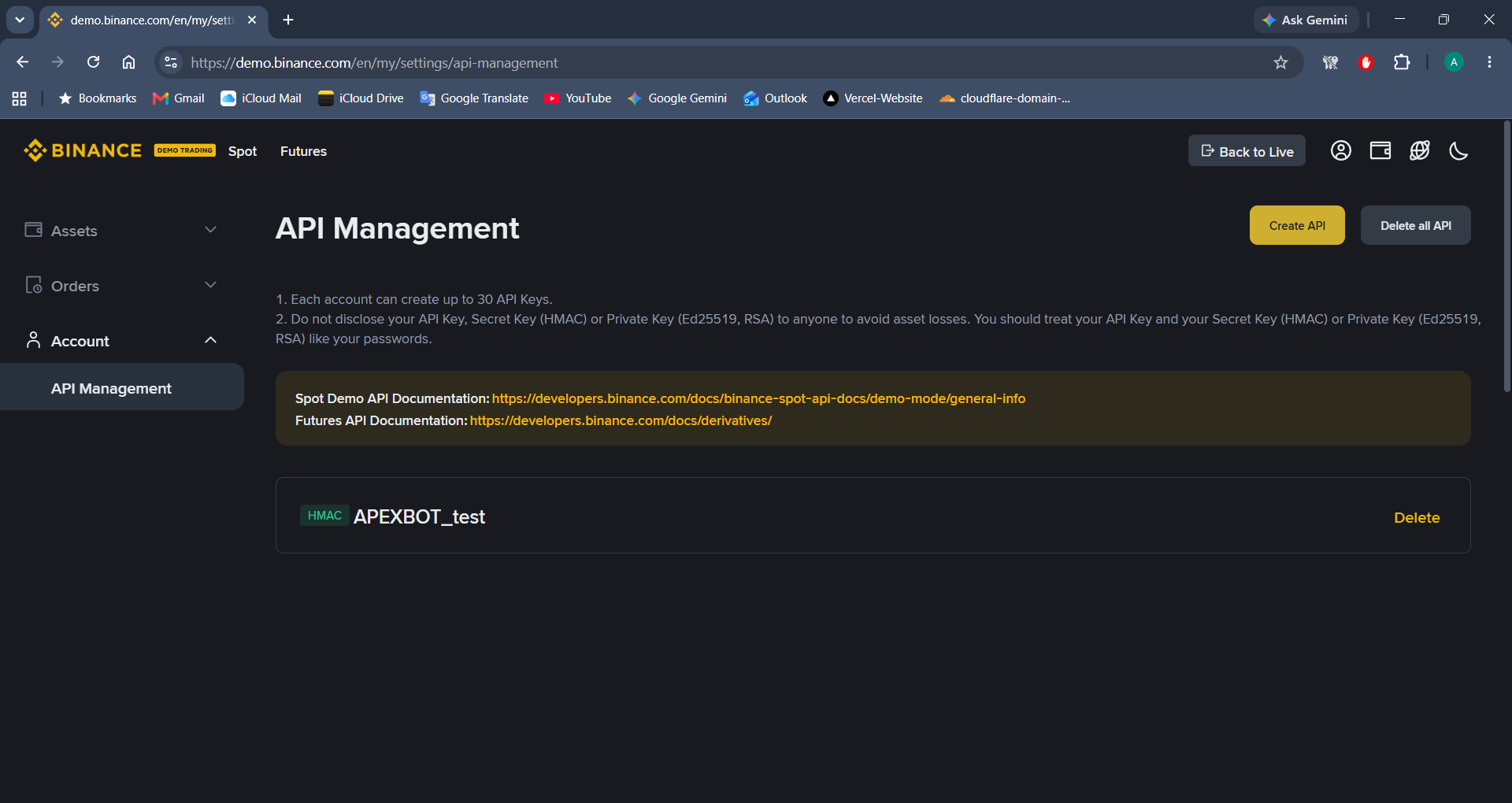The height and width of the screenshot is (803, 1512).
Task: Click the Account person icon
Action: coord(33,340)
